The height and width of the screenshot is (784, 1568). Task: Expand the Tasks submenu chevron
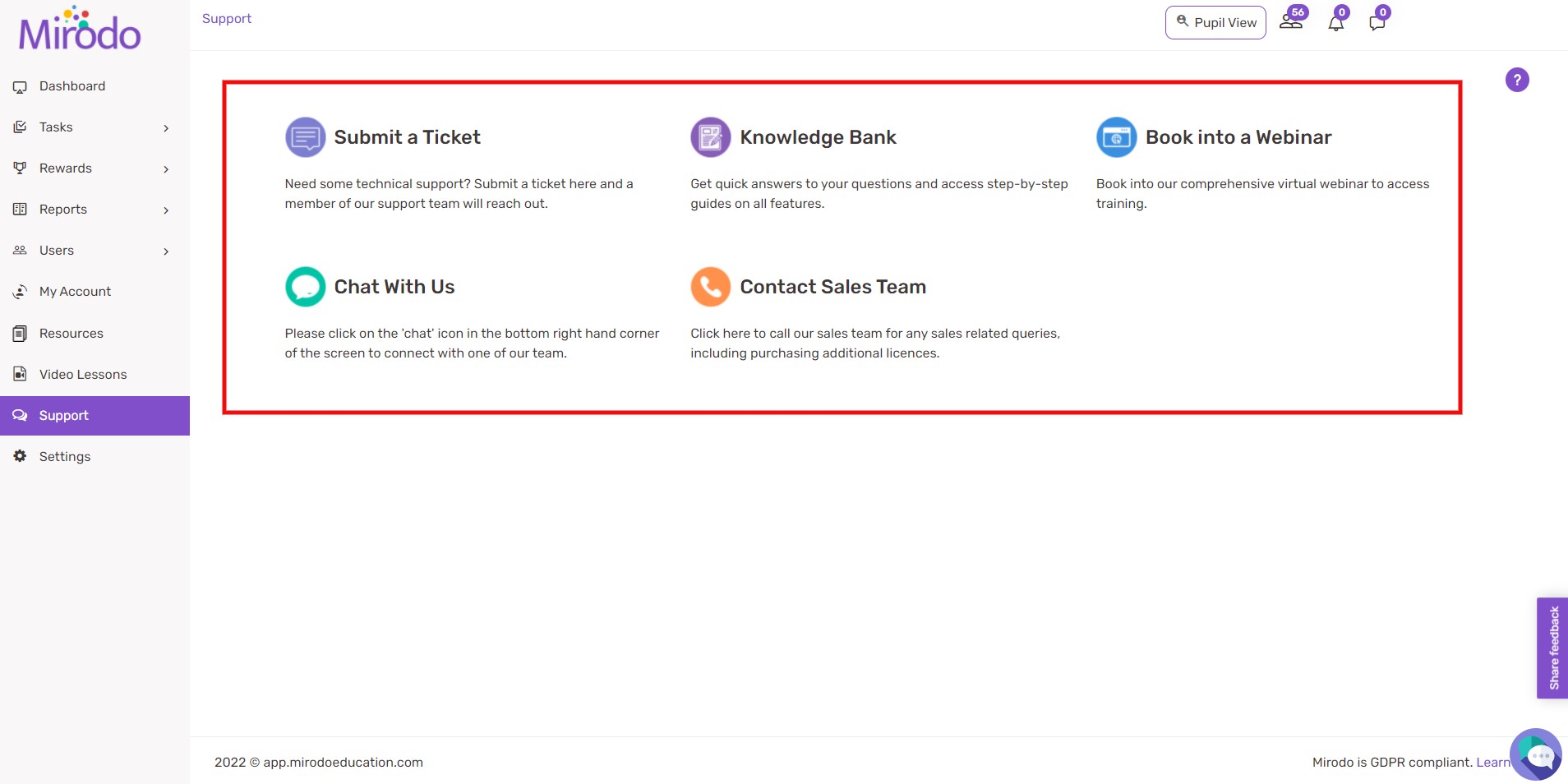coord(166,128)
